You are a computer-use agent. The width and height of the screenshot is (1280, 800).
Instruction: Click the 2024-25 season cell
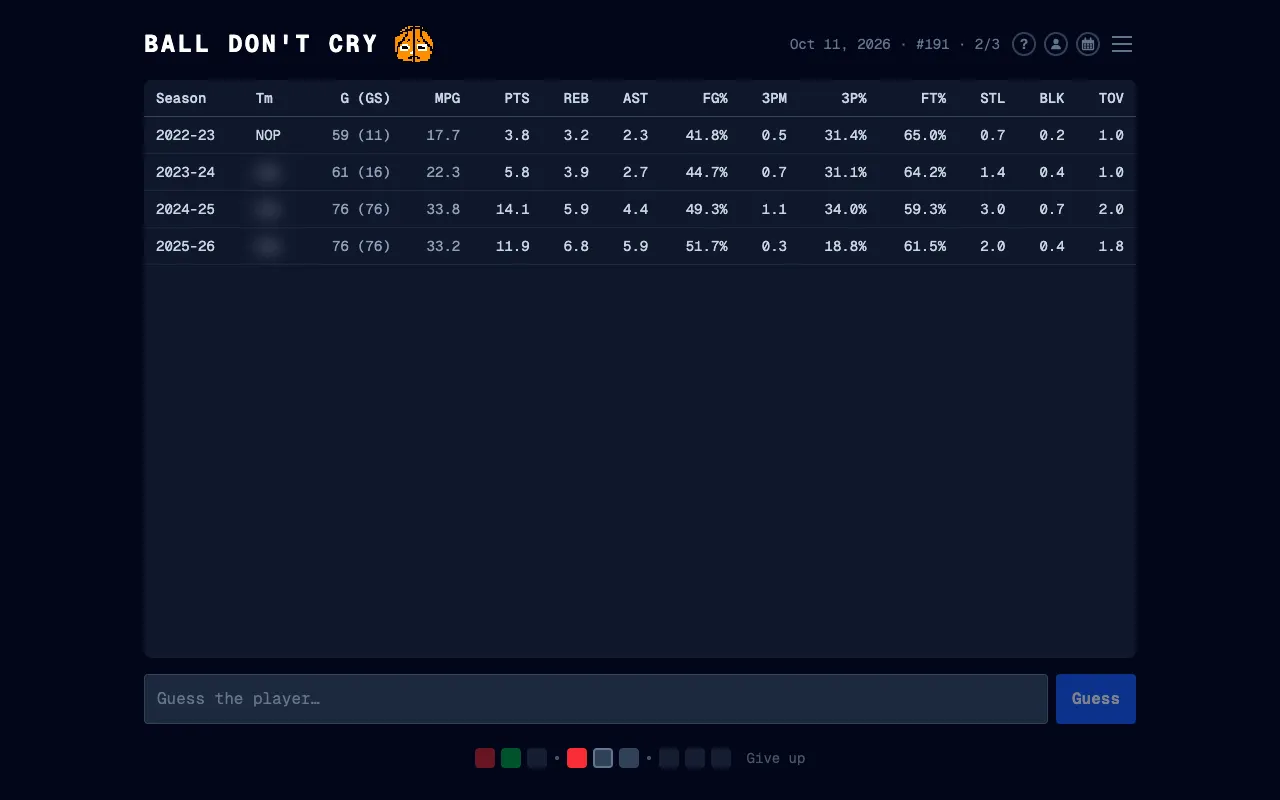185,209
